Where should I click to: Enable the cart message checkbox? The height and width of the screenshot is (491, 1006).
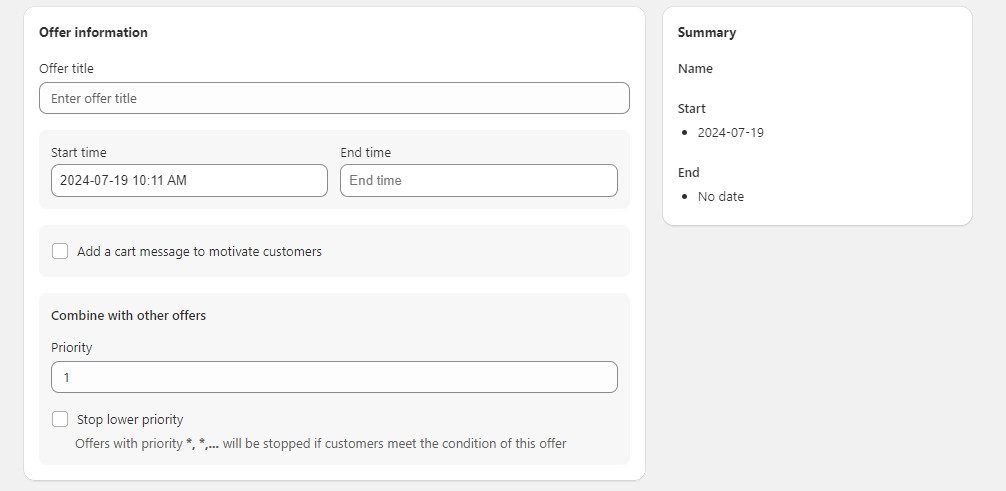pos(60,251)
